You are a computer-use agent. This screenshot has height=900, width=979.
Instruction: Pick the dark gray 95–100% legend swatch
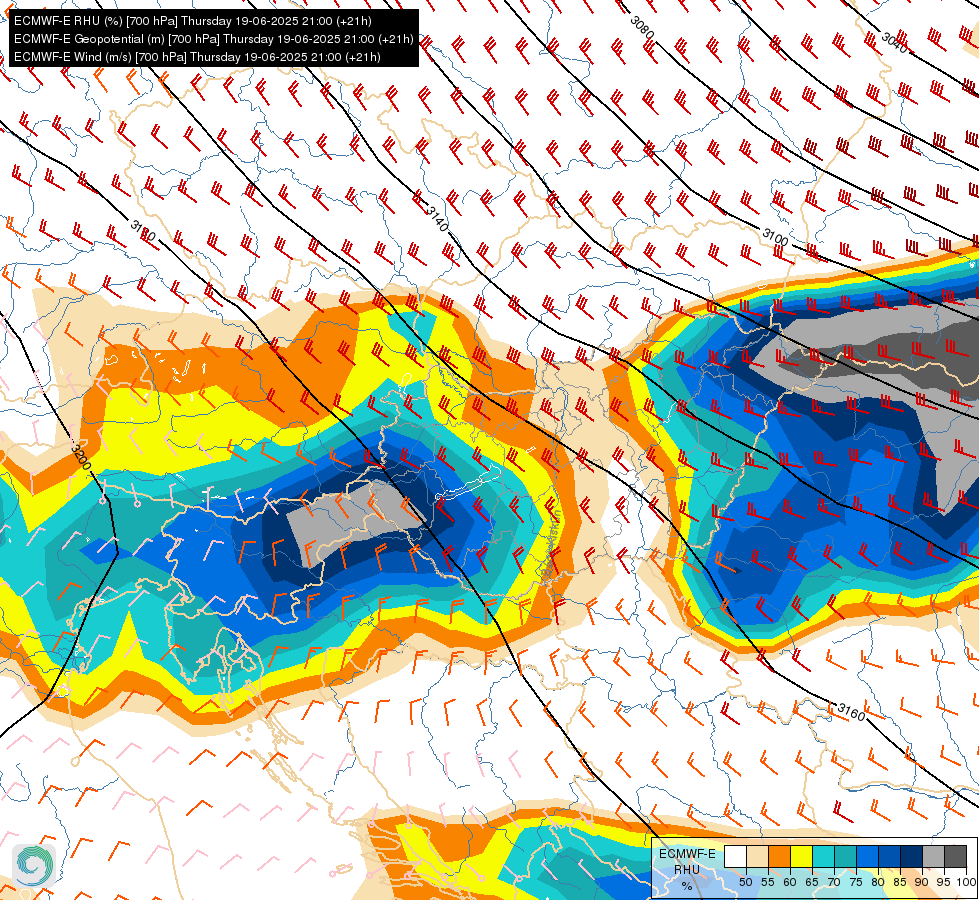tap(956, 856)
